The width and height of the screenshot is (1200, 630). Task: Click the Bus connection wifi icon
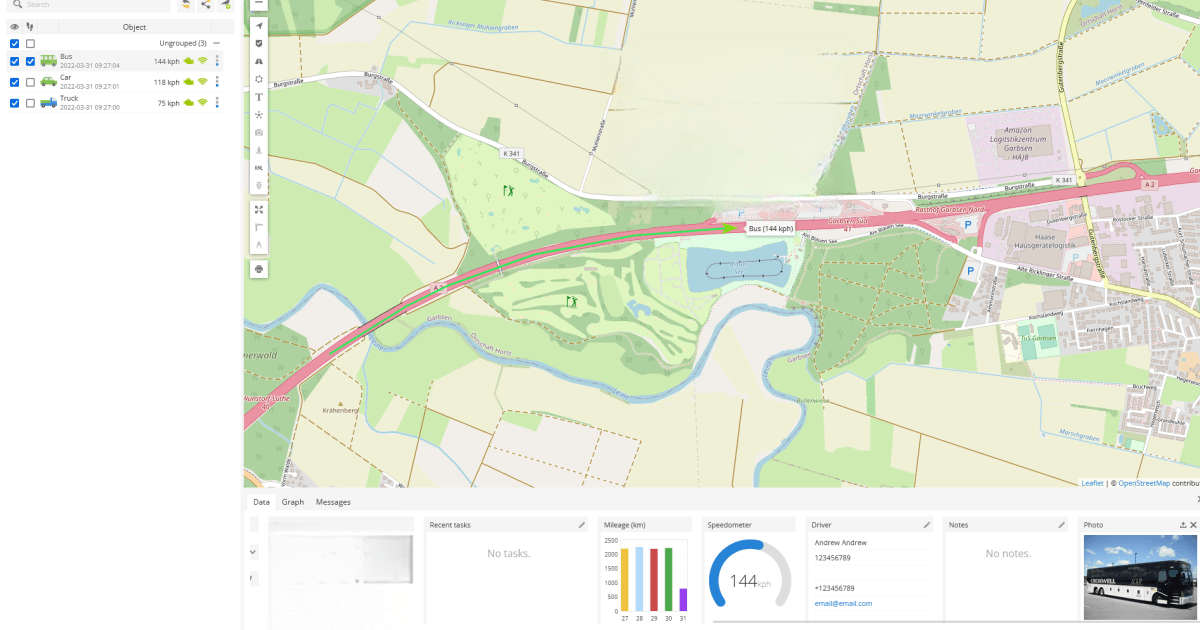pos(202,61)
